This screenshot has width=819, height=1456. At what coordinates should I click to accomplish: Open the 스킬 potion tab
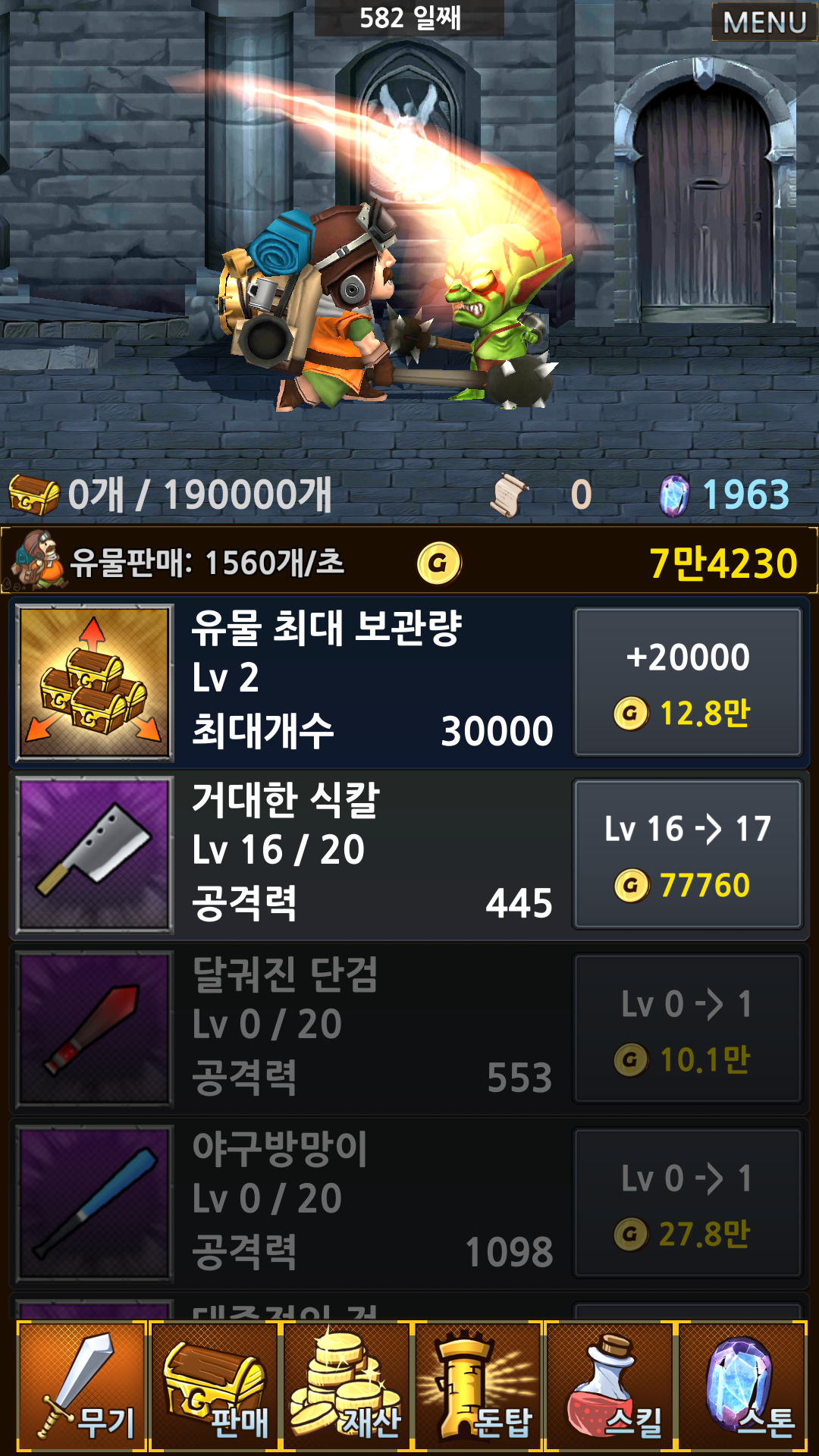click(610, 1386)
